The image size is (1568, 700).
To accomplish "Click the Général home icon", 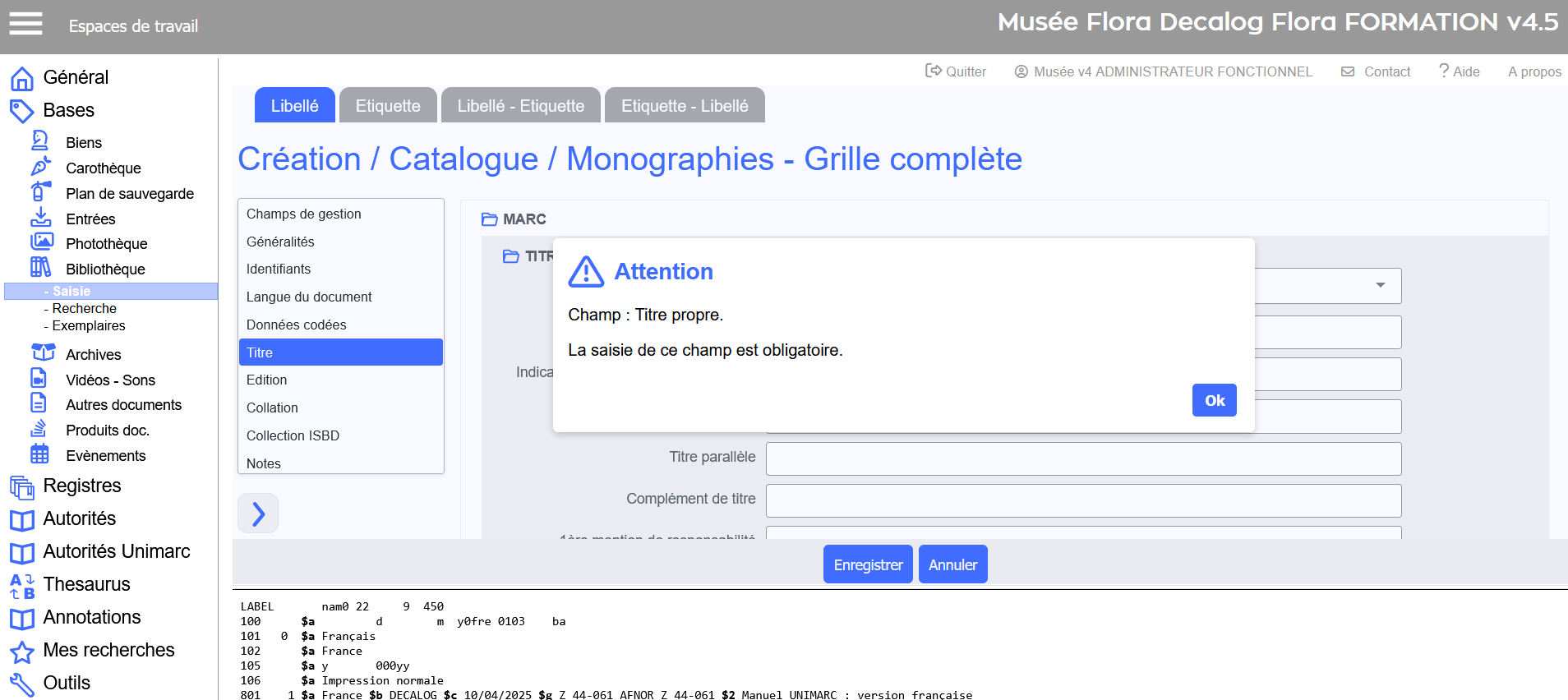I will pyautogui.click(x=22, y=78).
